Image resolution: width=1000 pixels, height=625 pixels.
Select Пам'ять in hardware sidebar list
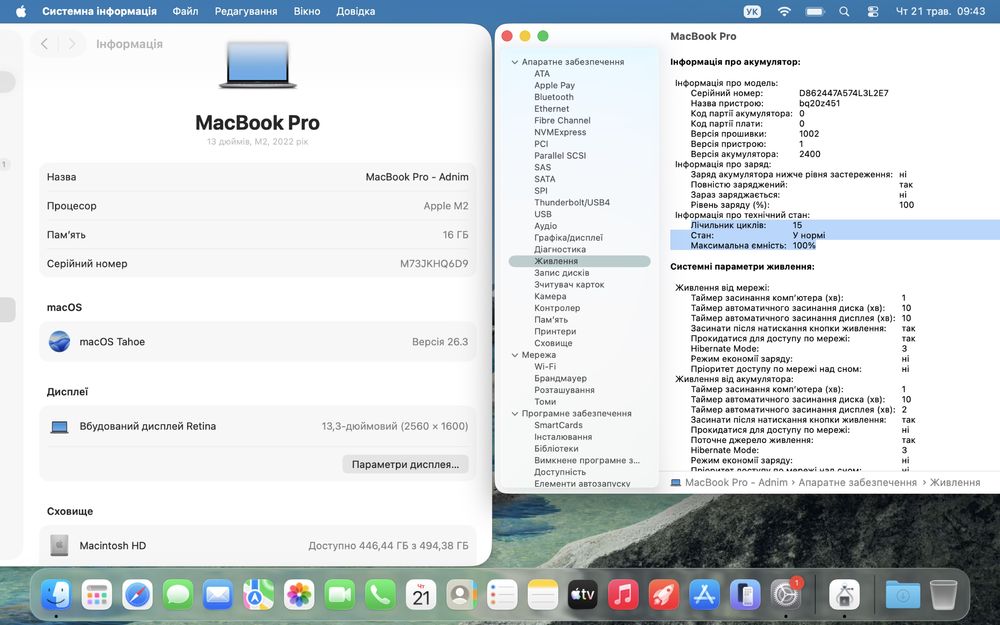[550, 320]
